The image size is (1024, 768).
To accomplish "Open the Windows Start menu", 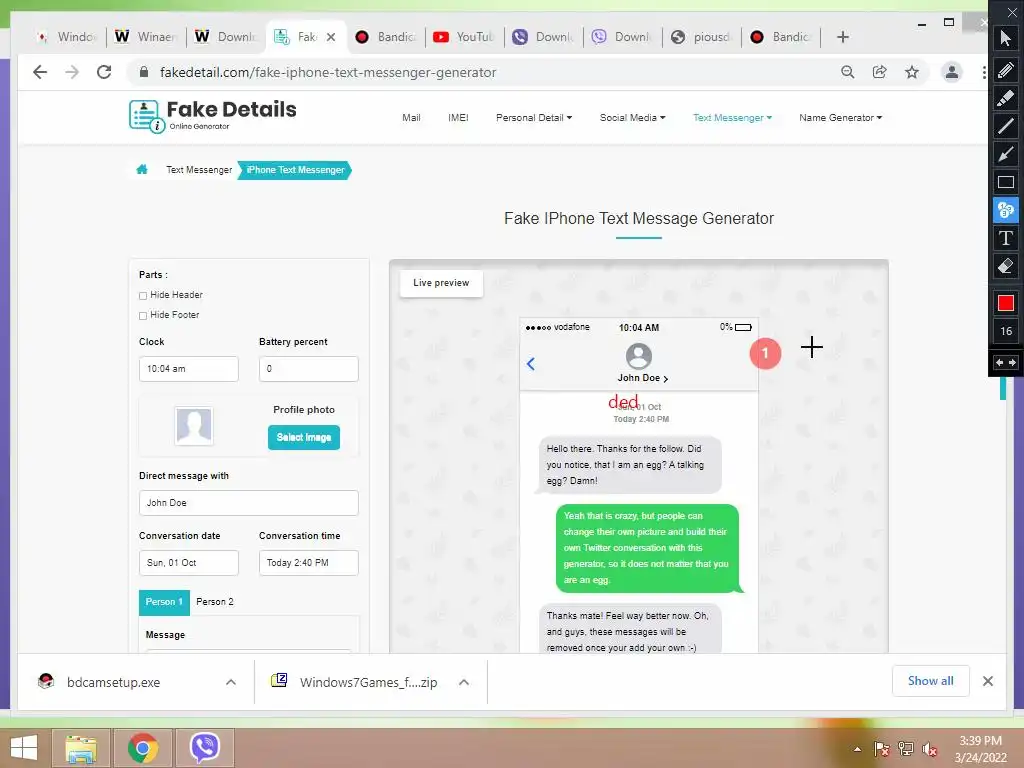I will coord(24,748).
